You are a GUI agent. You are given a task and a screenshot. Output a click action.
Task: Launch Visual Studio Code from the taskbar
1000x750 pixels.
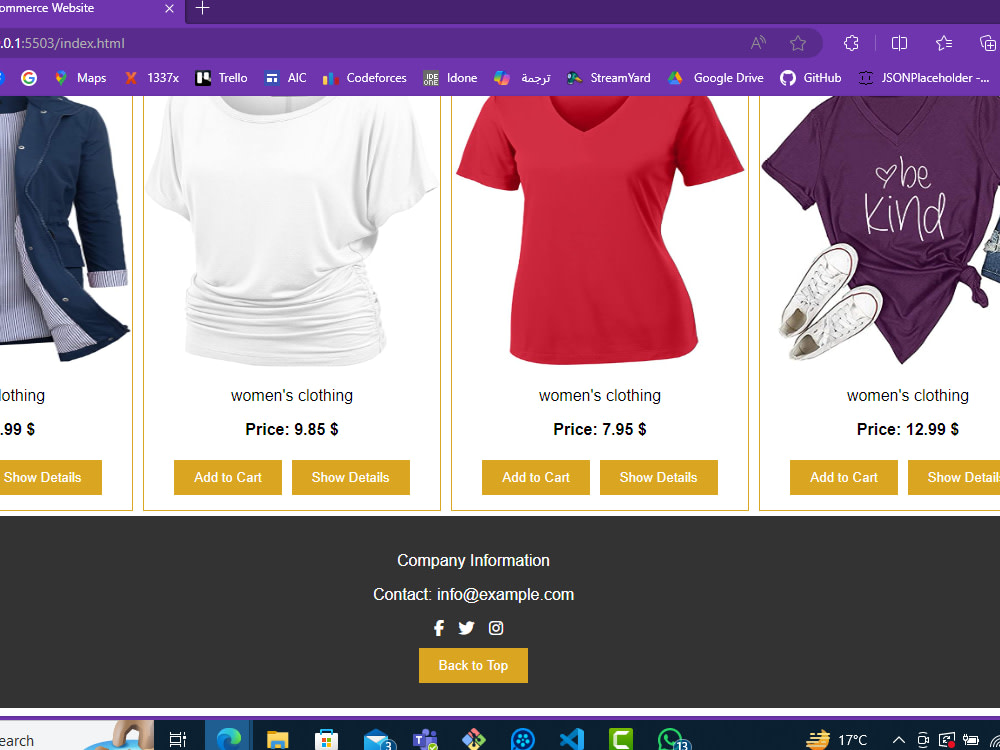point(572,738)
